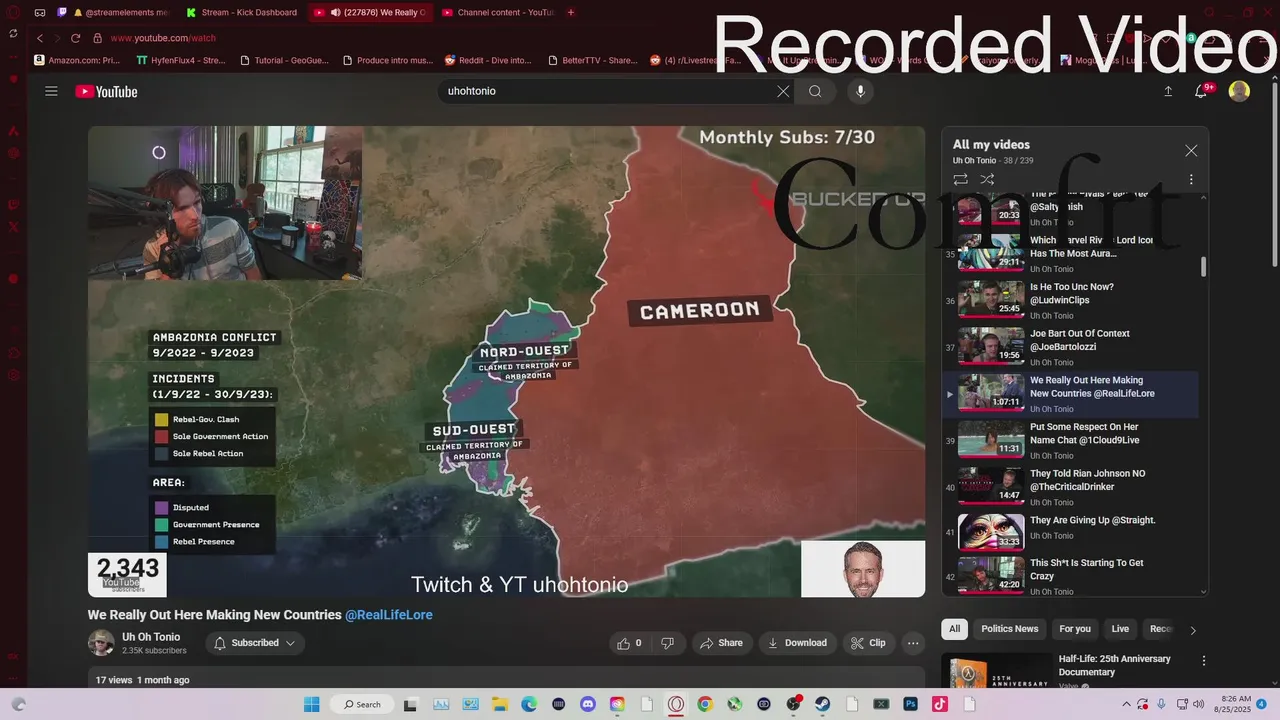Play They Are Giving Up video

point(1071,533)
